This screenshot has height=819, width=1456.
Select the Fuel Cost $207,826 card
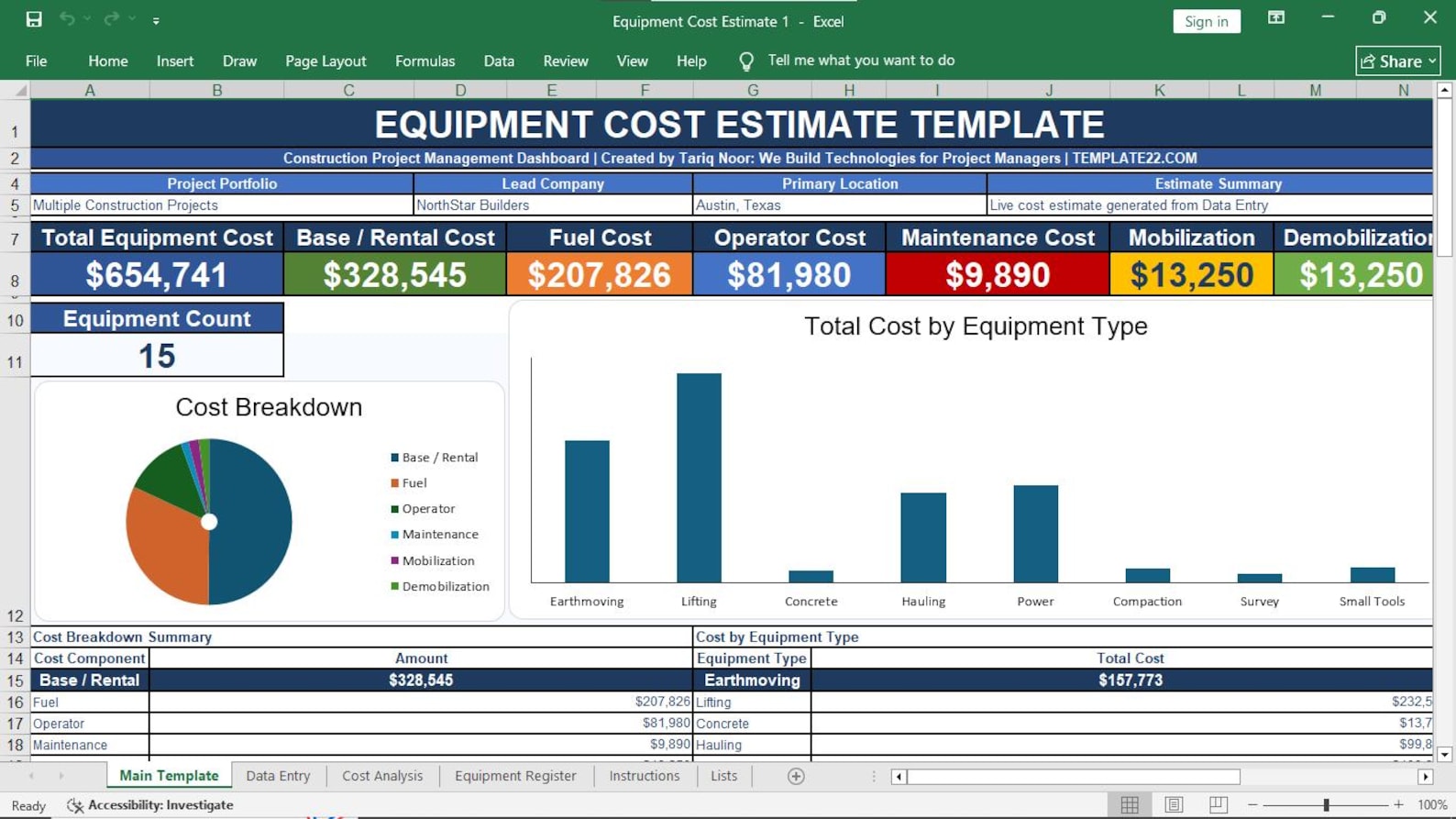(600, 275)
